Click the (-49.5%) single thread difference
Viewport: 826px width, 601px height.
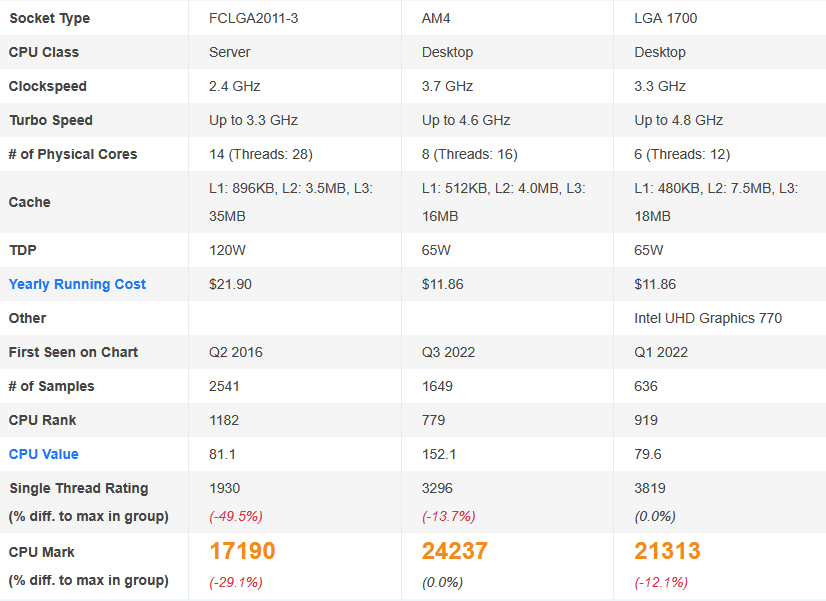click(x=235, y=516)
